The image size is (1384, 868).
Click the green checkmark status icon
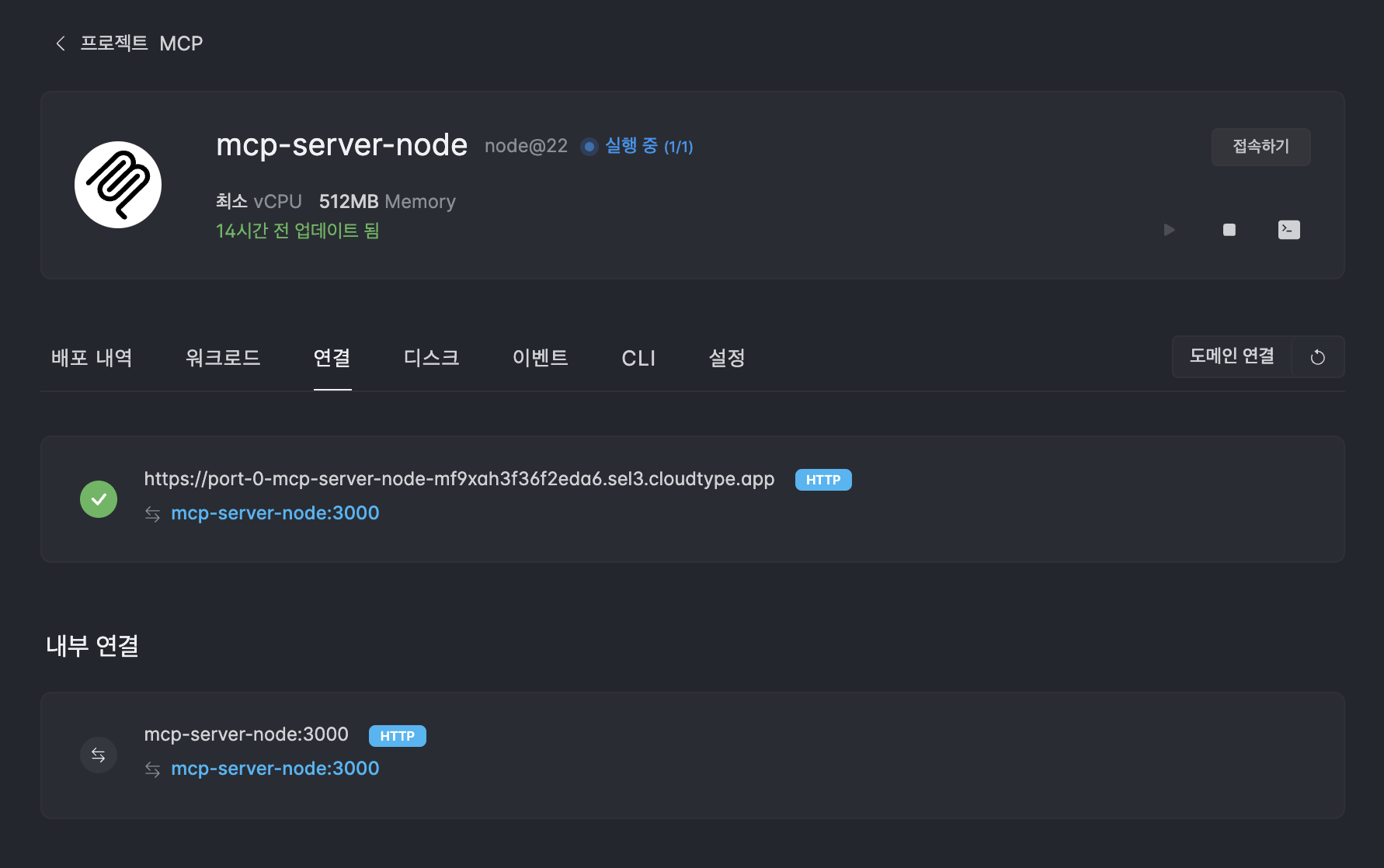(99, 499)
